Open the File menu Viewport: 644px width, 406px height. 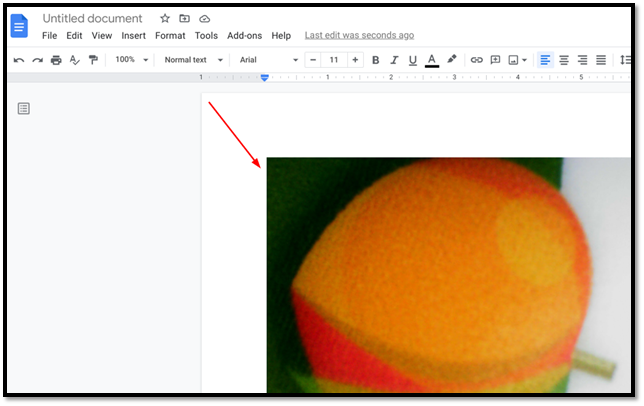click(49, 36)
